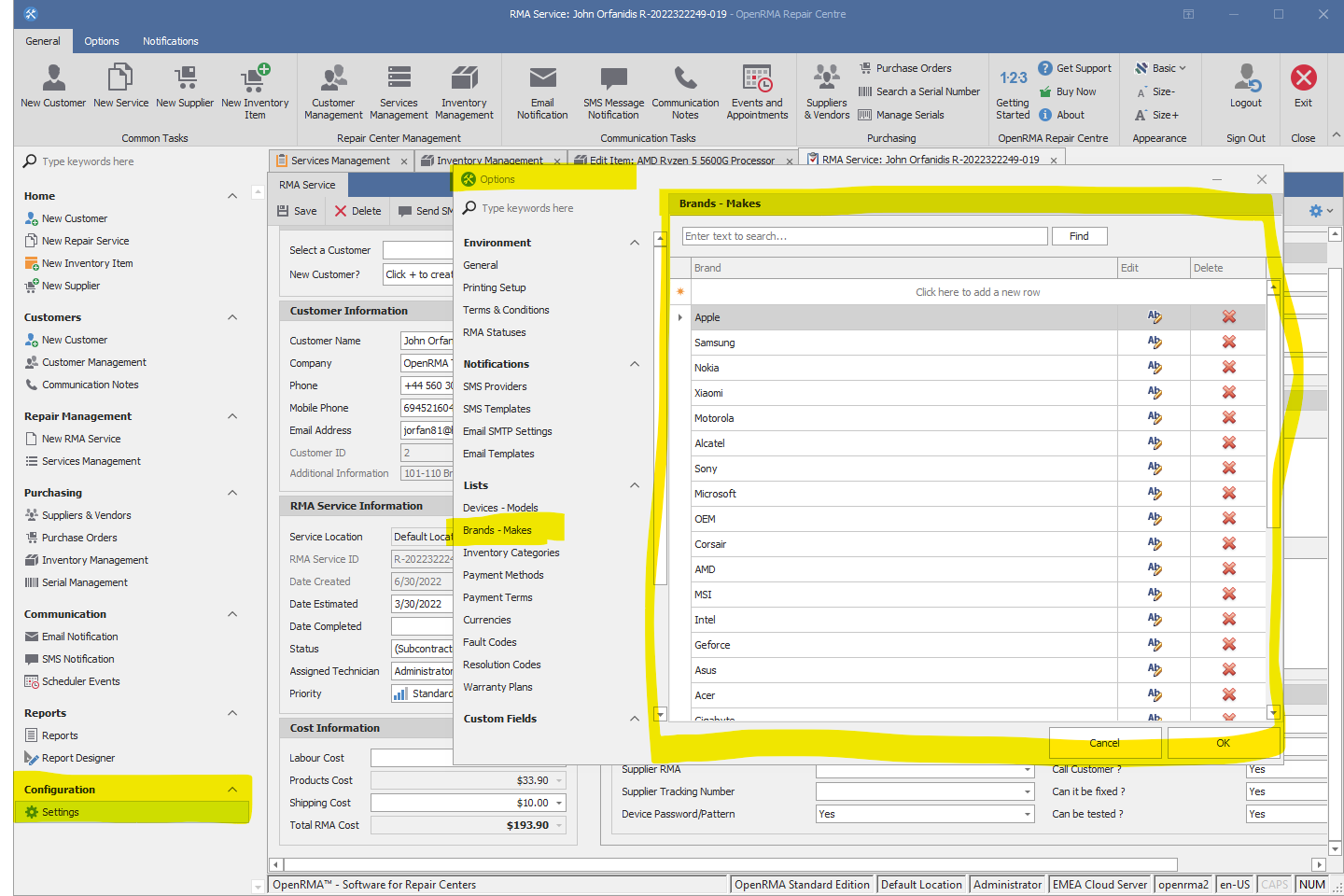The image size is (1344, 896).
Task: Delete the Microsoft brand row
Action: 1229,494
